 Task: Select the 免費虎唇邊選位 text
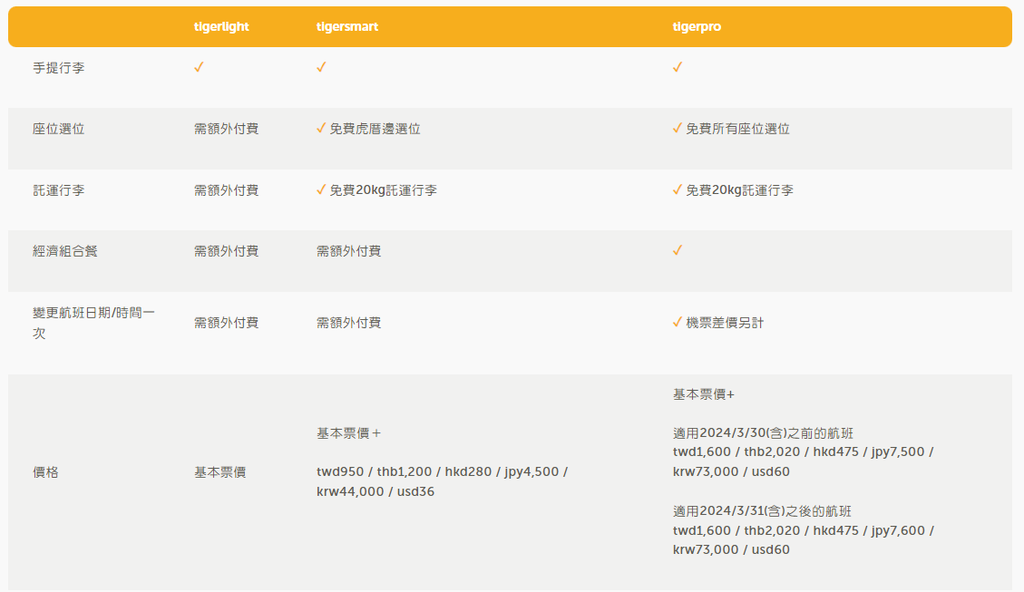pyautogui.click(x=375, y=129)
